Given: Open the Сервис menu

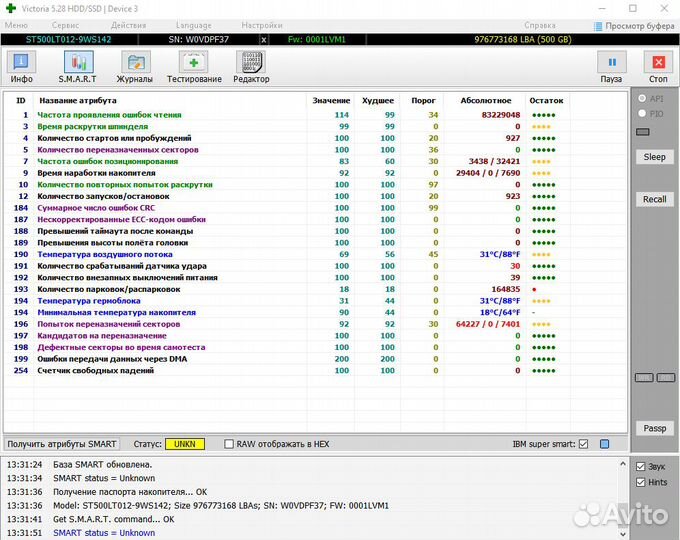Looking at the screenshot, I should (66, 24).
